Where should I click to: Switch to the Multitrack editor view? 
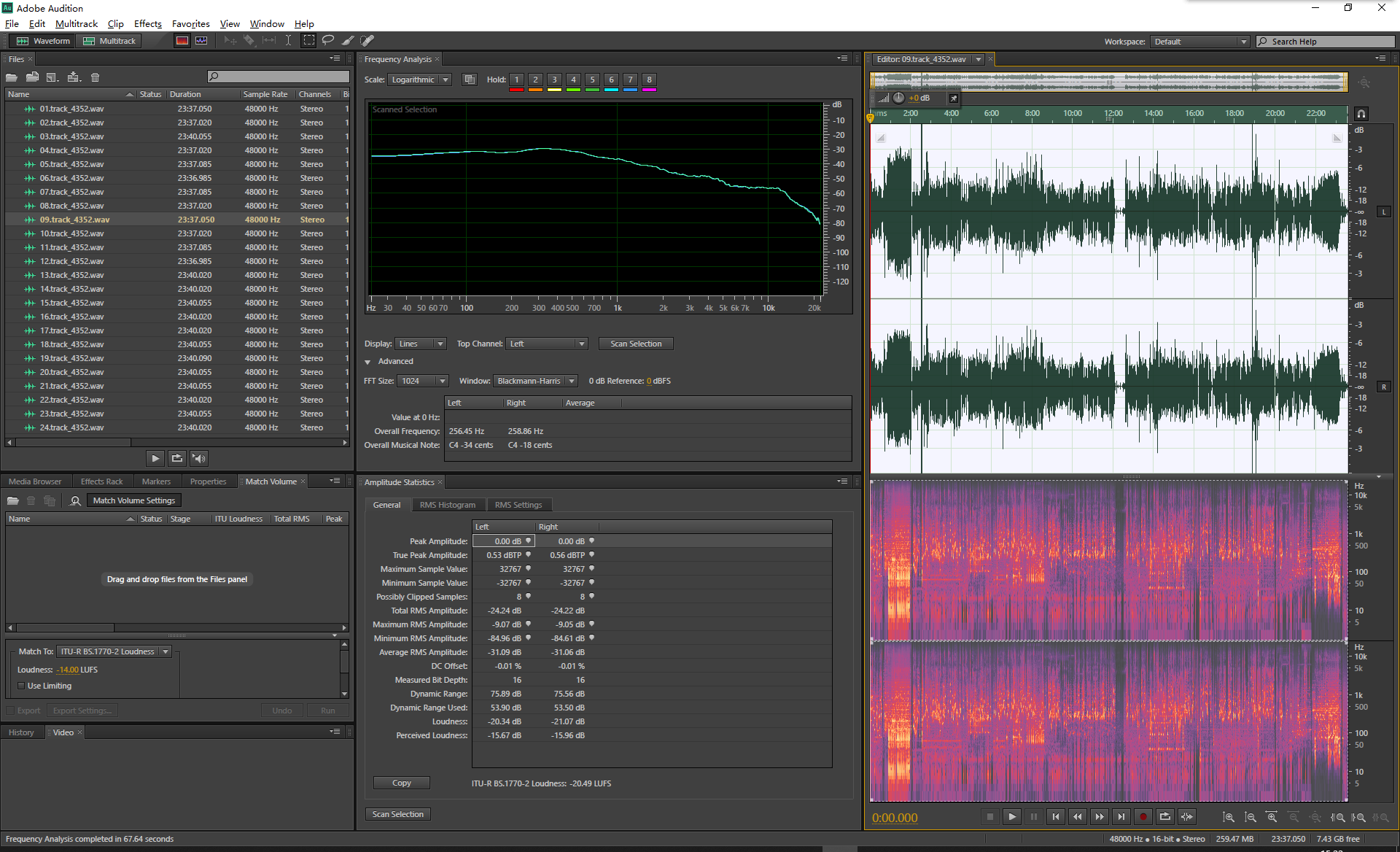(109, 41)
